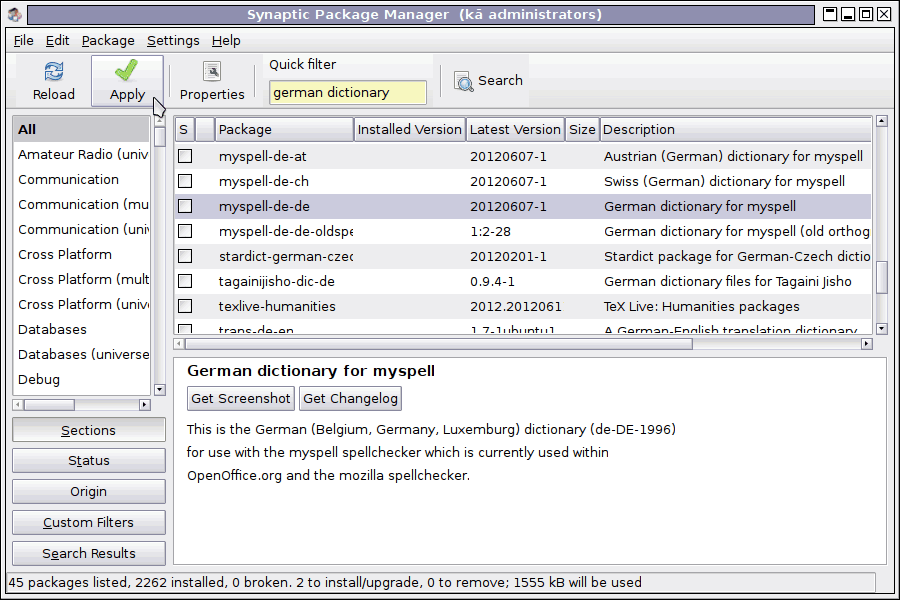Select the Cross Platform (multiverse) section
Image resolution: width=900 pixels, height=600 pixels.
pos(82,280)
